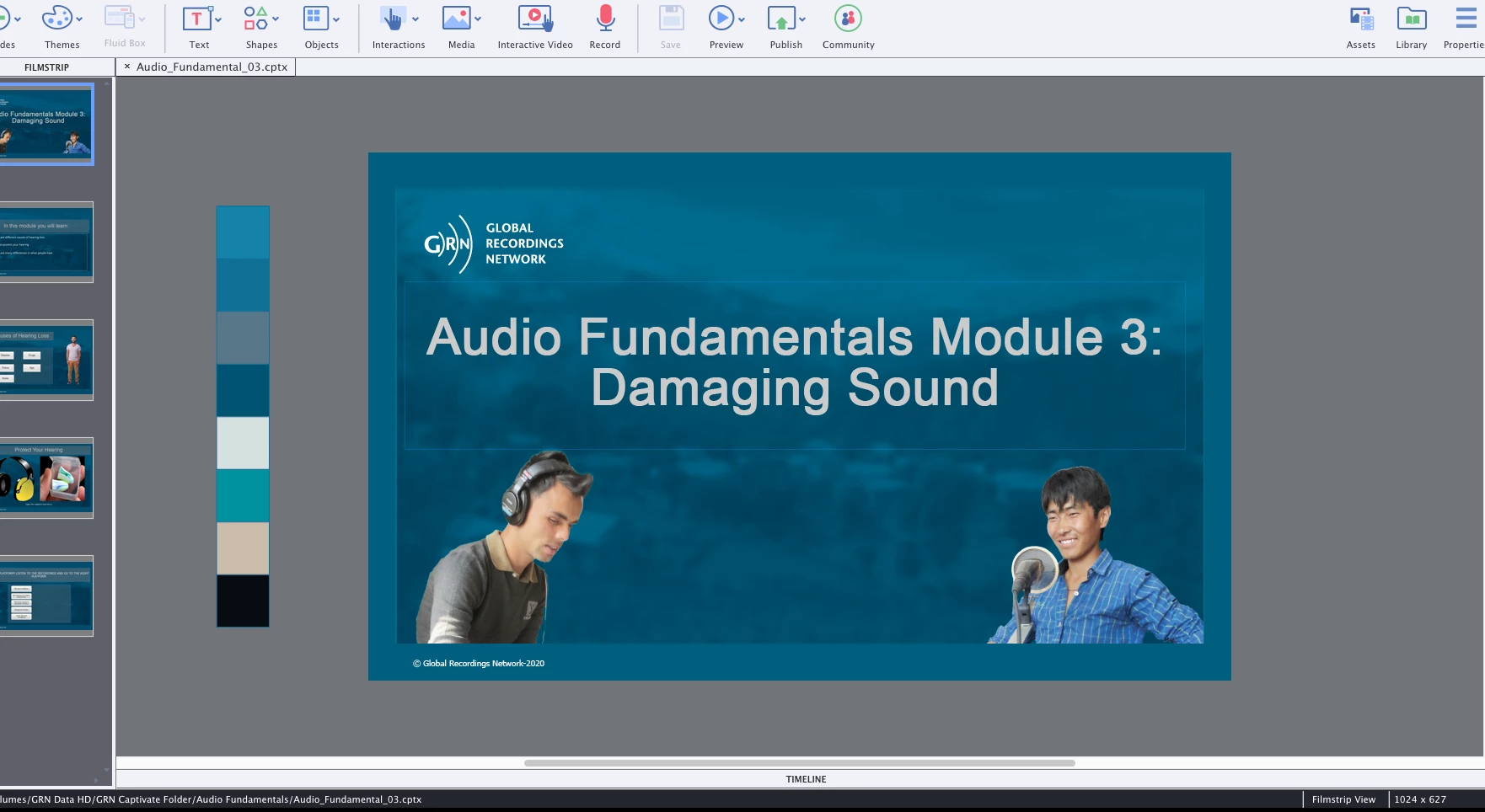Close the Audio_Fundamental_03.cptx tab
Viewport: 1485px width, 812px height.
tap(127, 67)
